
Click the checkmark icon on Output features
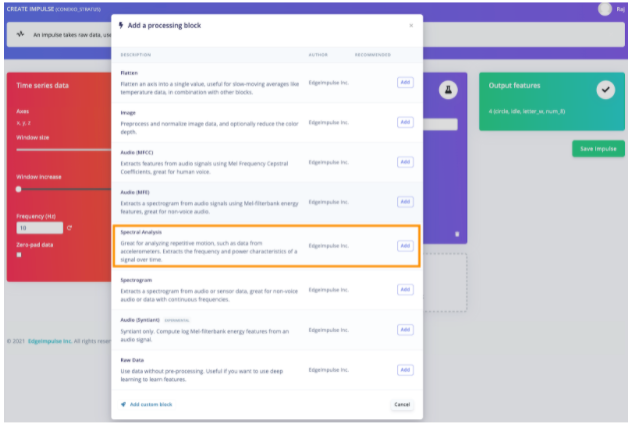[605, 89]
